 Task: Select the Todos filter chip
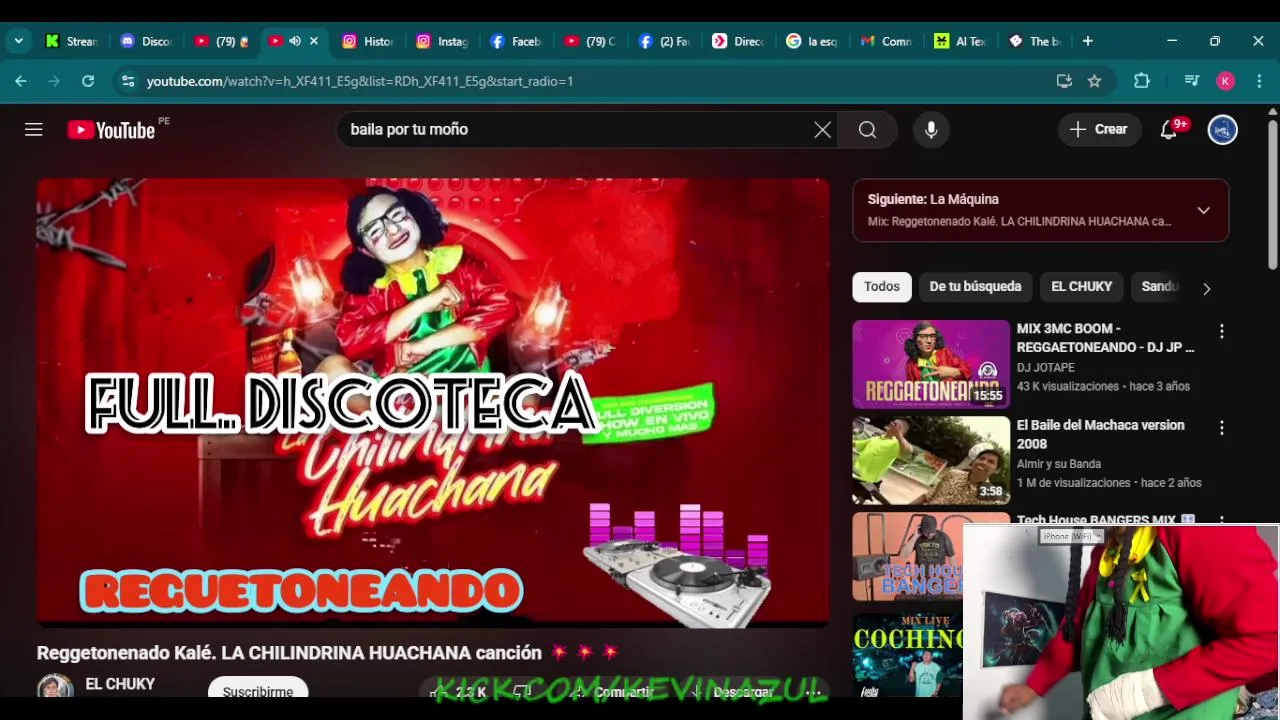coord(882,286)
